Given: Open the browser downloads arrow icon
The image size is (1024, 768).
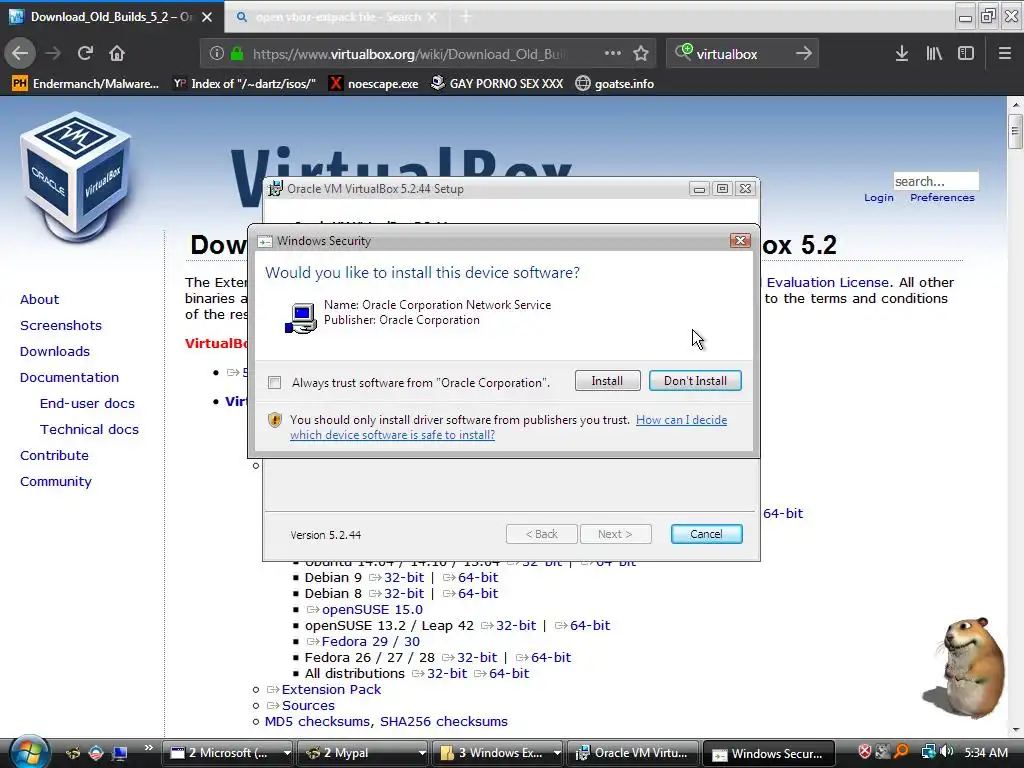Looking at the screenshot, I should click(902, 54).
